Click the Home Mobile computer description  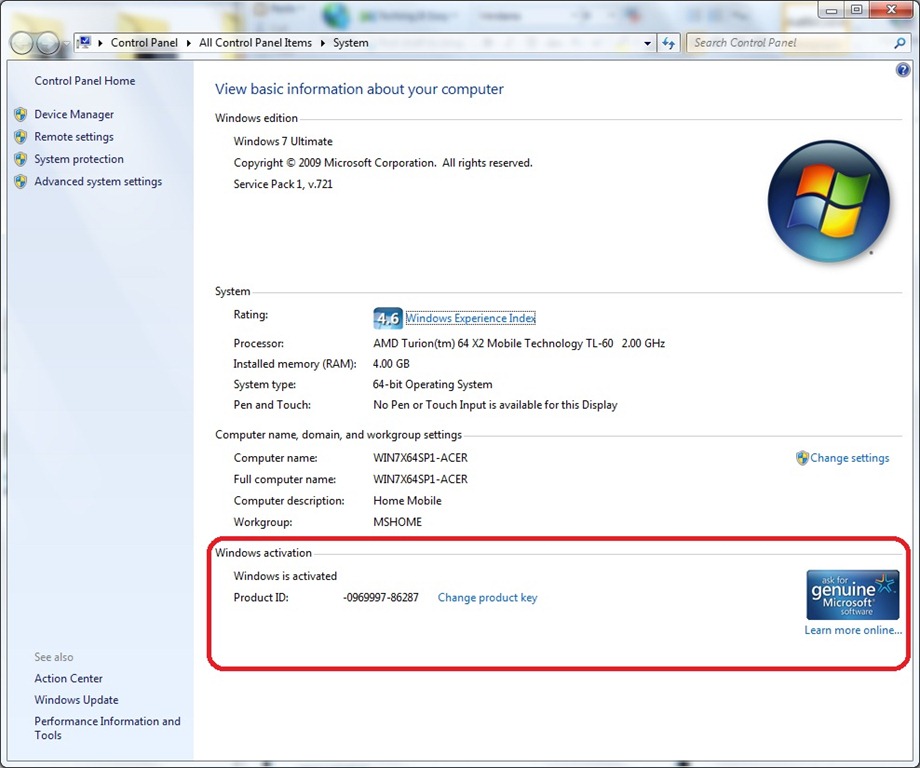(x=407, y=500)
